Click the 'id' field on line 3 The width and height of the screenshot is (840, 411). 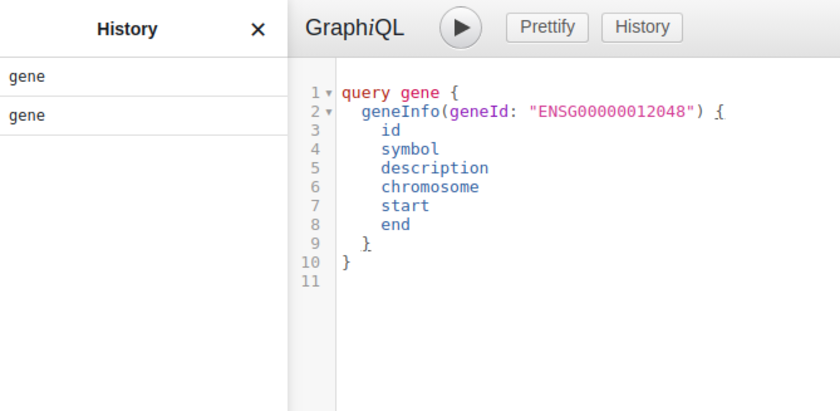(391, 130)
